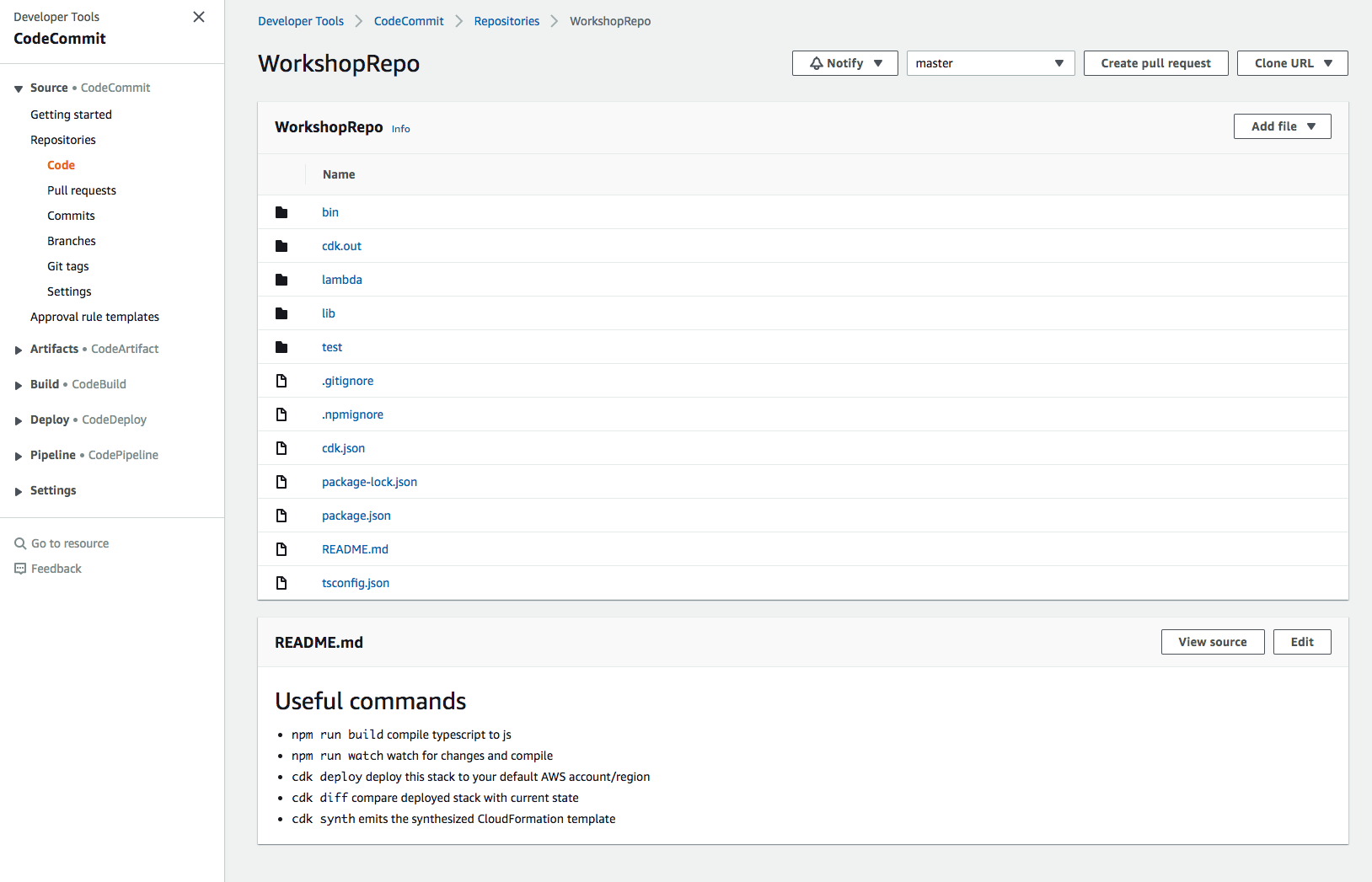Open Pull requests in sidebar
1372x882 pixels.
point(82,190)
